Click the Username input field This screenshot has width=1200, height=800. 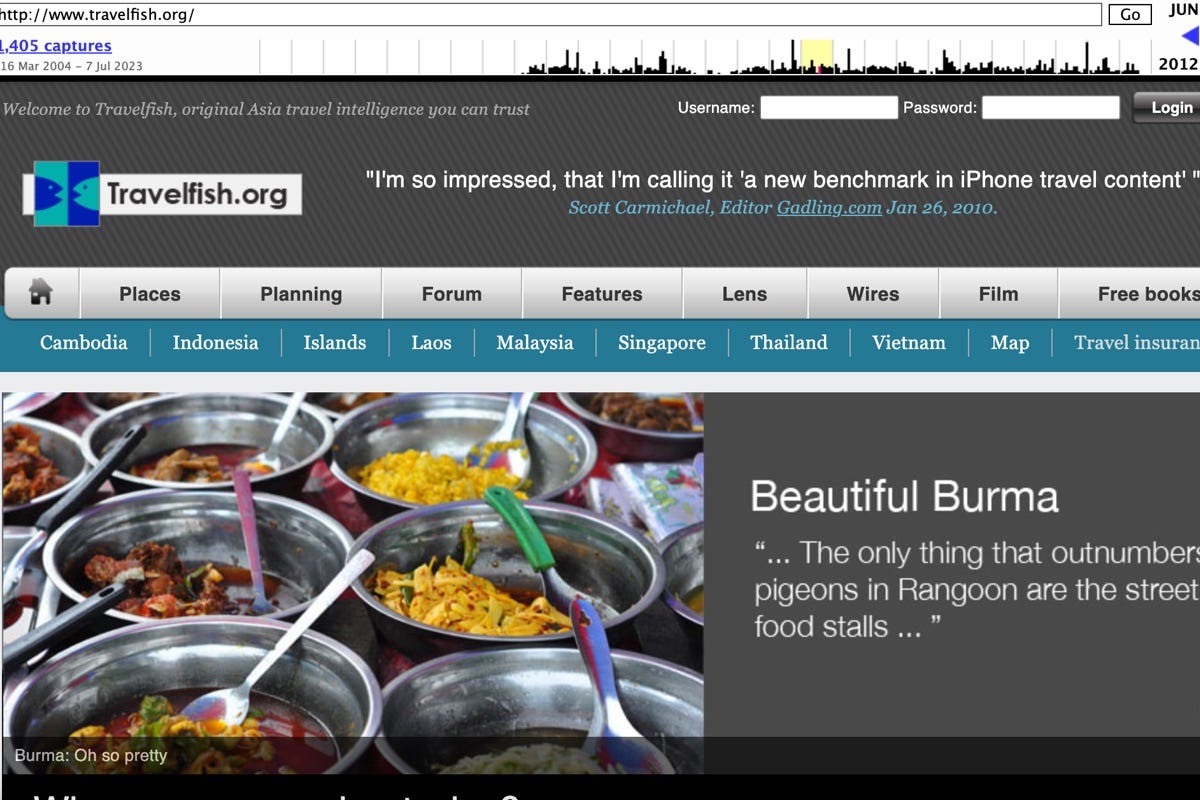[829, 108]
